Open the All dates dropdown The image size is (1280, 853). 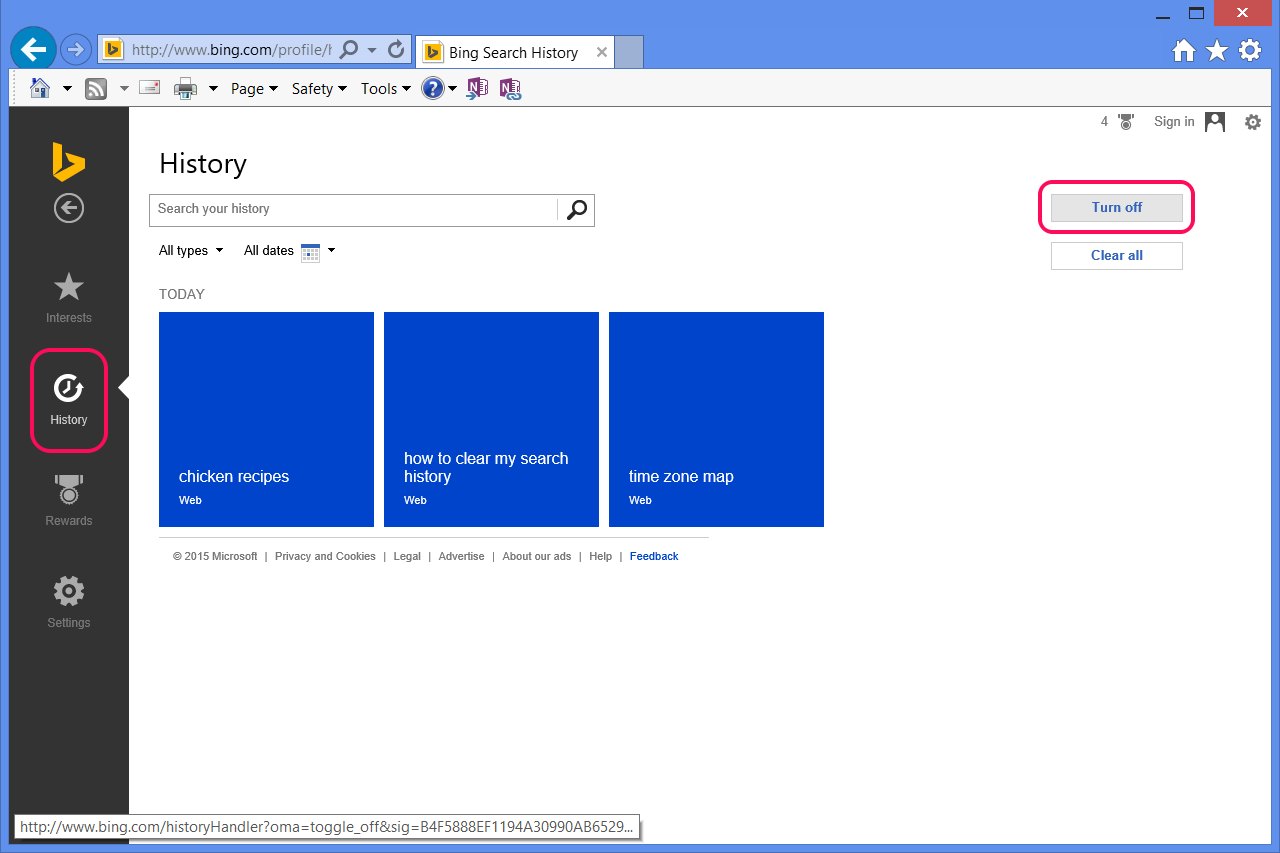(289, 251)
